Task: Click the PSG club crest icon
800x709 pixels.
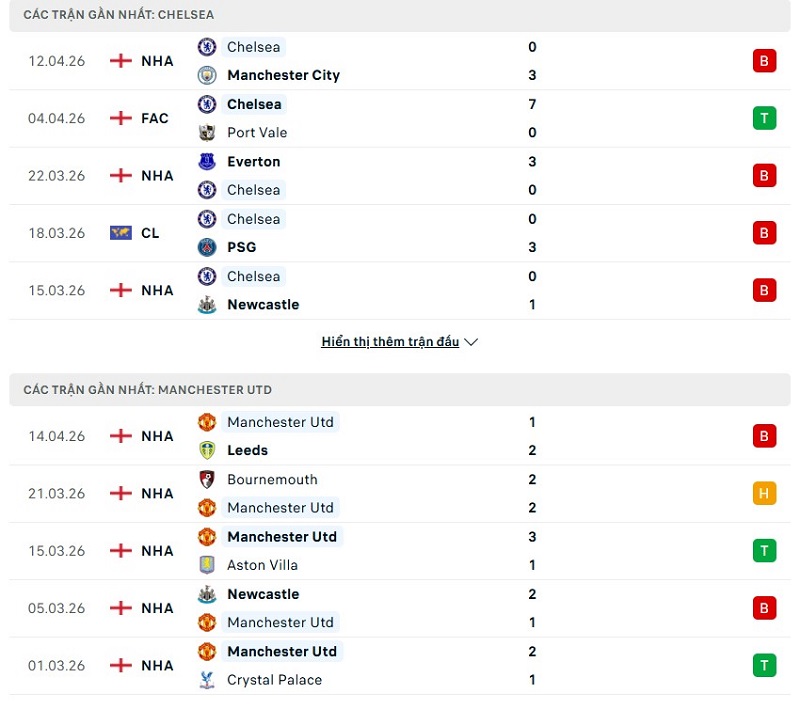Action: [207, 247]
